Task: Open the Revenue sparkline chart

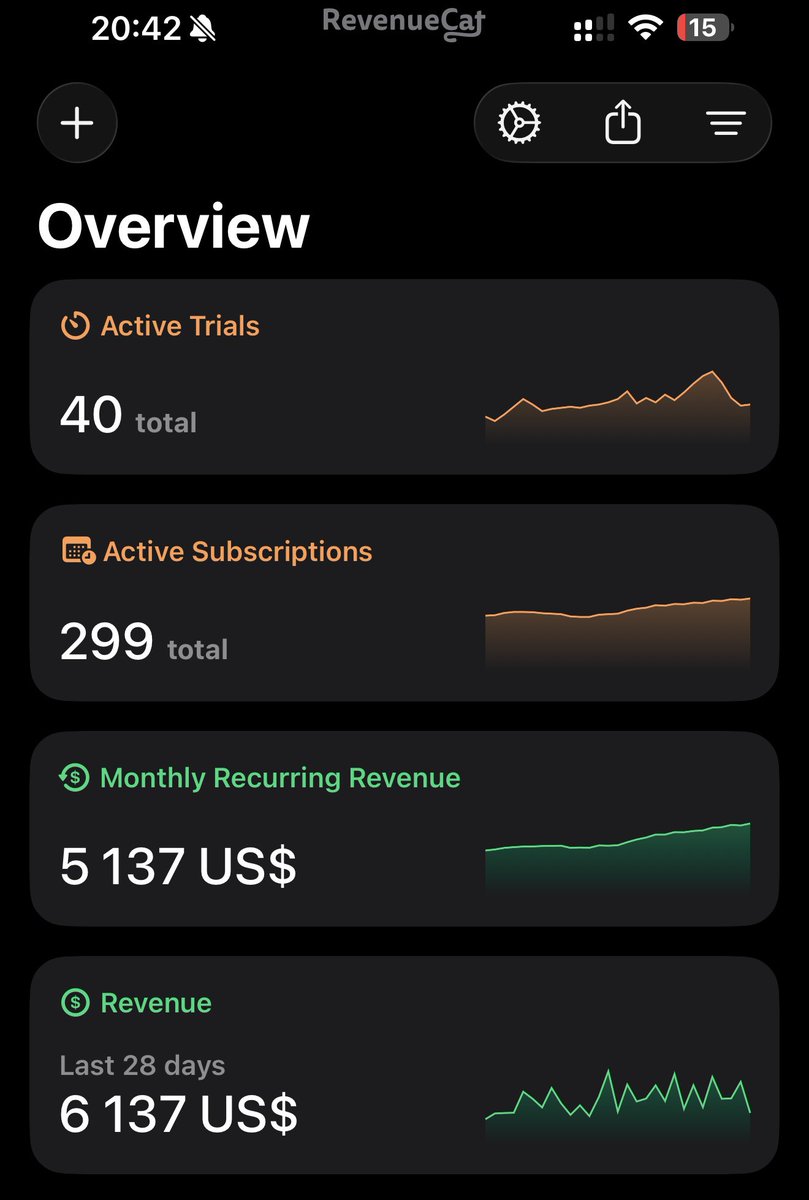Action: click(x=617, y=1104)
